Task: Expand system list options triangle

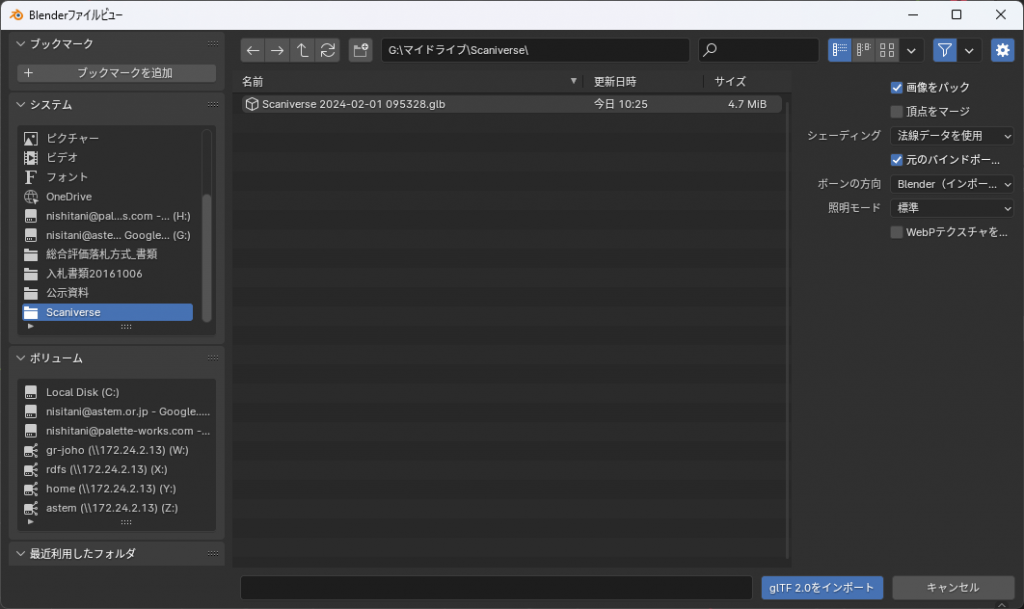Action: pyautogui.click(x=30, y=326)
